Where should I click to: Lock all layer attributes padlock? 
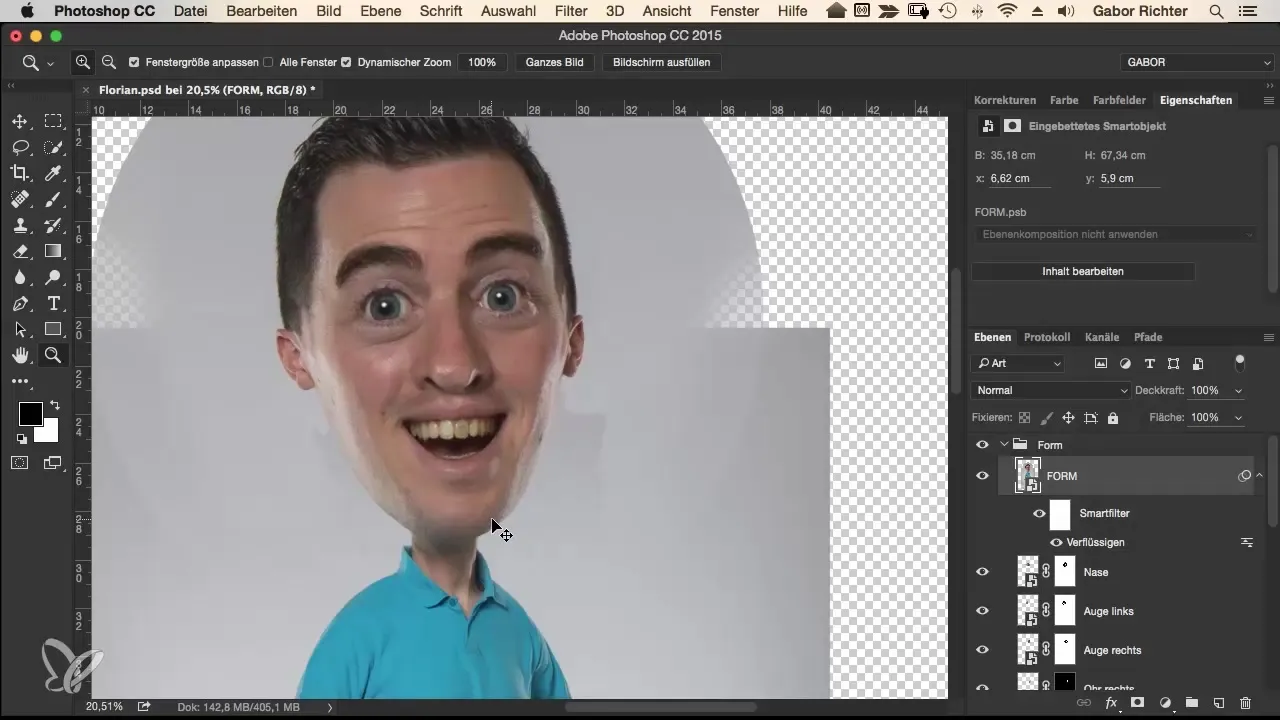[1113, 417]
